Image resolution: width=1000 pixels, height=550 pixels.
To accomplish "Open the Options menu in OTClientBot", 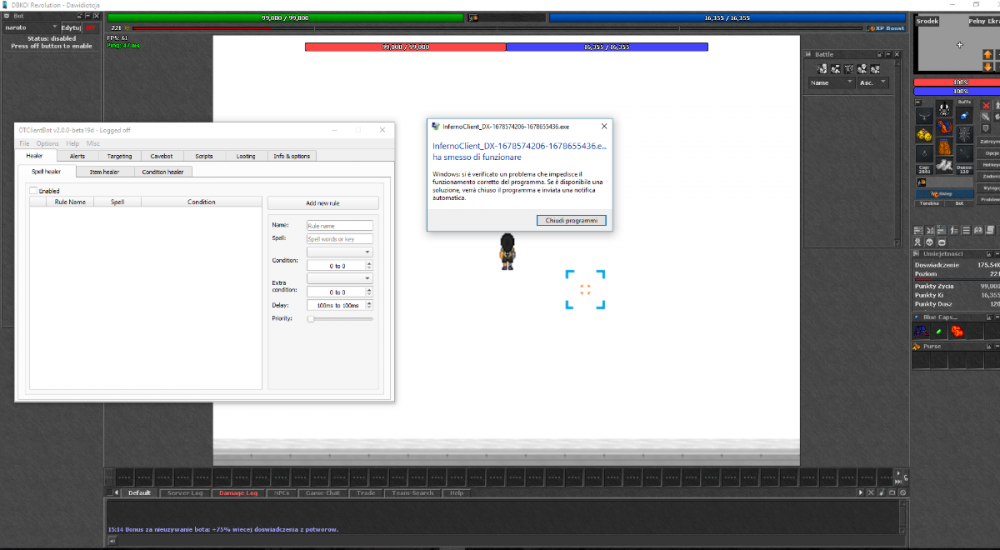I will click(x=47, y=144).
